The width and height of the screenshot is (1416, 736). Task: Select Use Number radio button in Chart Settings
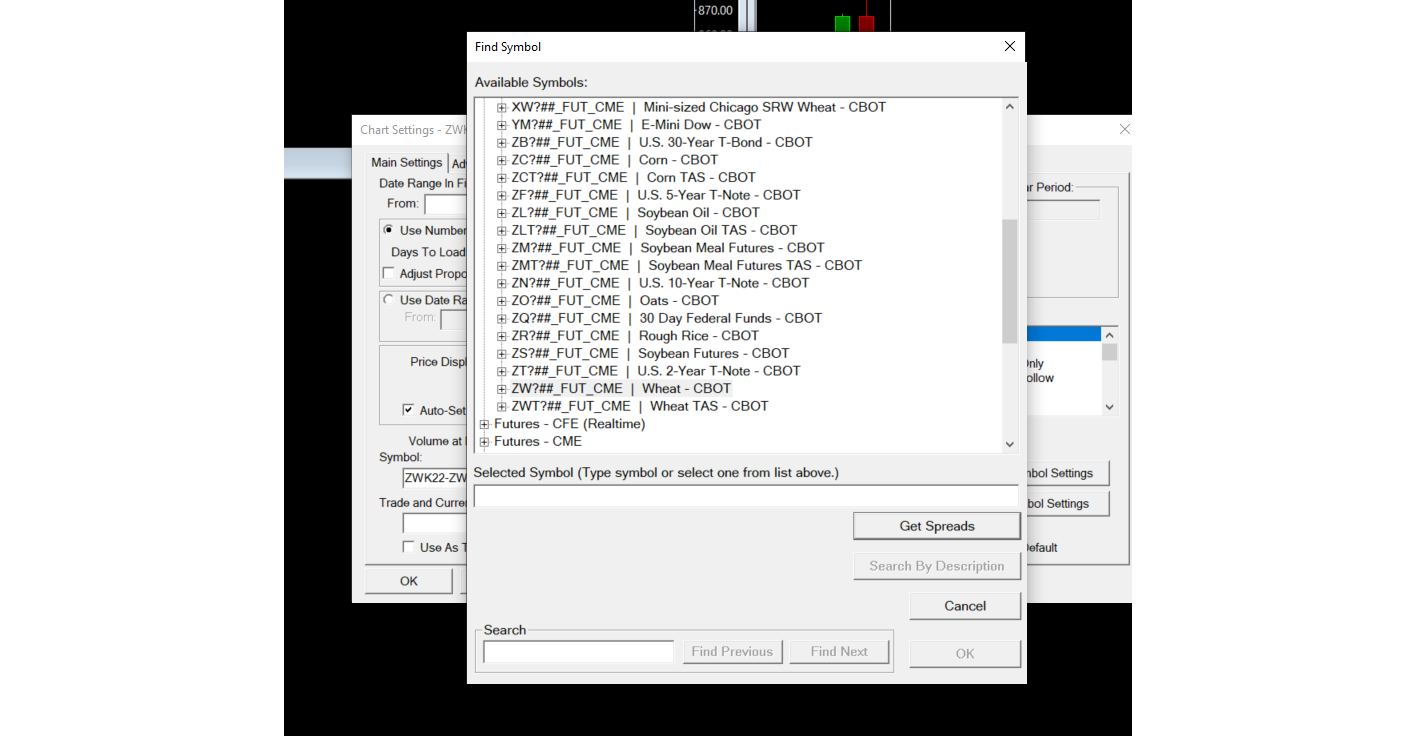point(388,230)
